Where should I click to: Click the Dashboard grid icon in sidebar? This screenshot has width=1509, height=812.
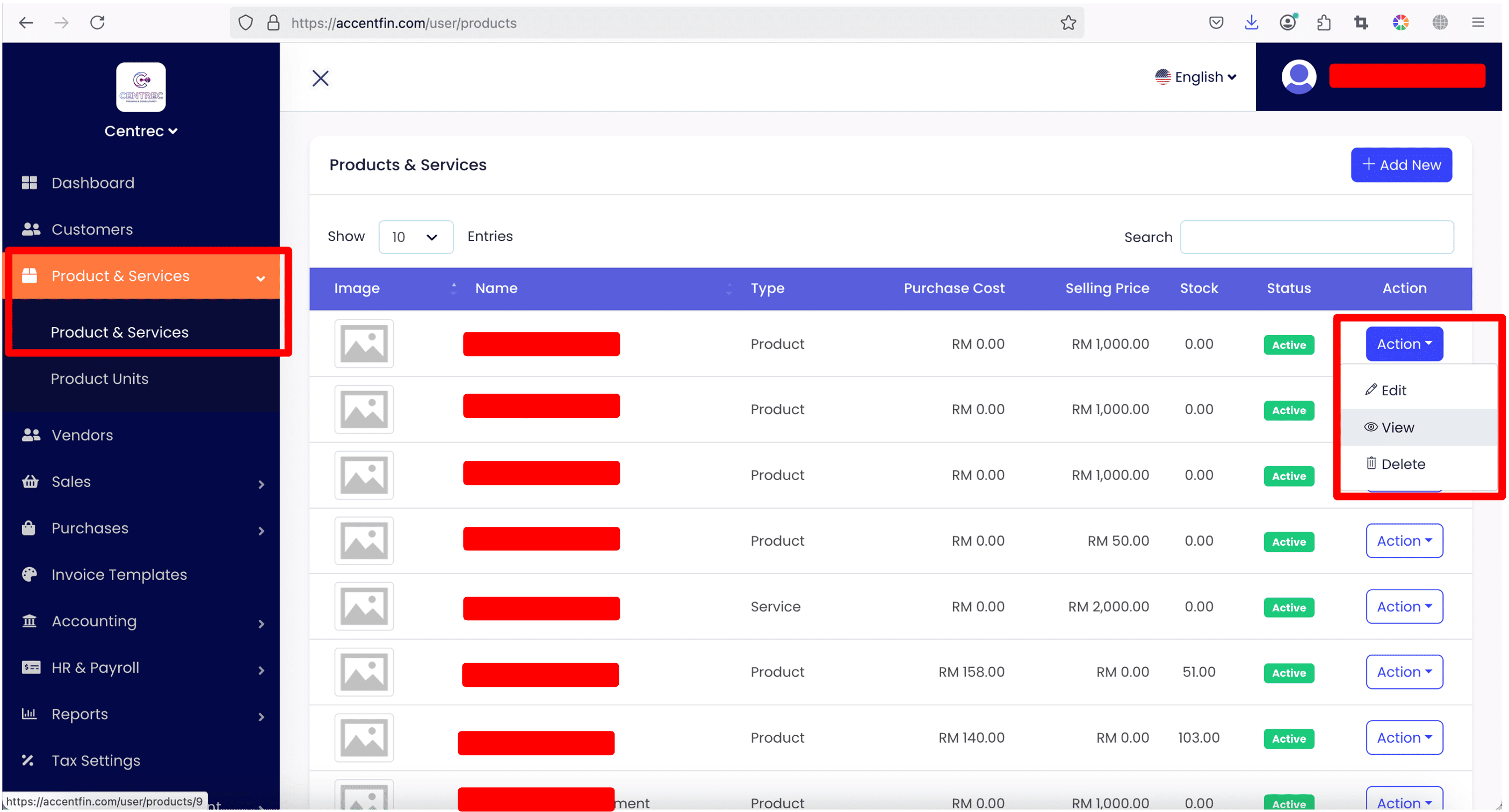tap(30, 183)
